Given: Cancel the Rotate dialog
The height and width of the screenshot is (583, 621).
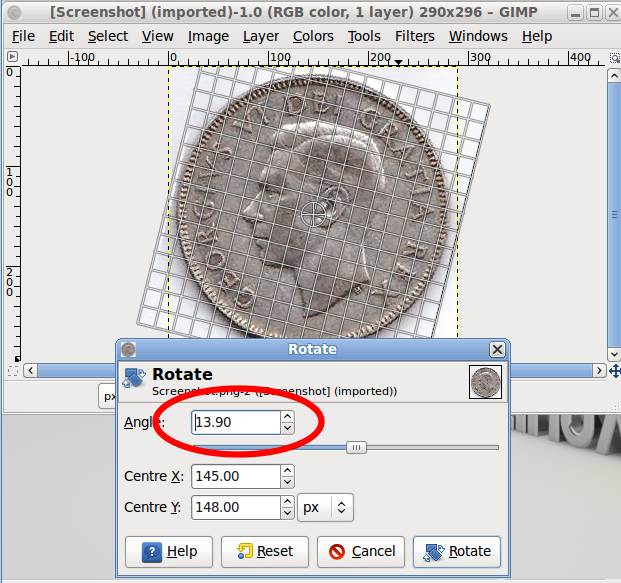Looking at the screenshot, I should pos(361,552).
